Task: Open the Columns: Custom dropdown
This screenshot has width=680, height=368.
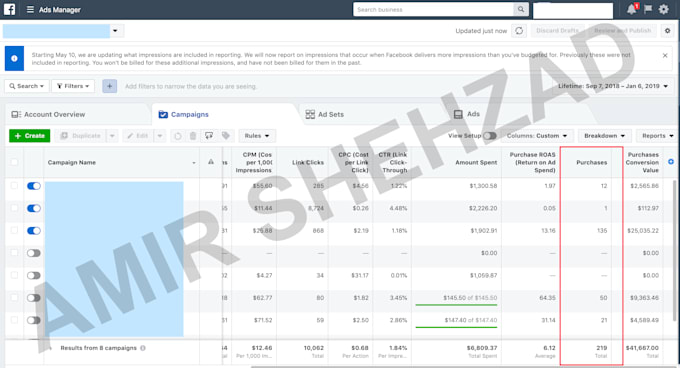Action: tap(537, 136)
